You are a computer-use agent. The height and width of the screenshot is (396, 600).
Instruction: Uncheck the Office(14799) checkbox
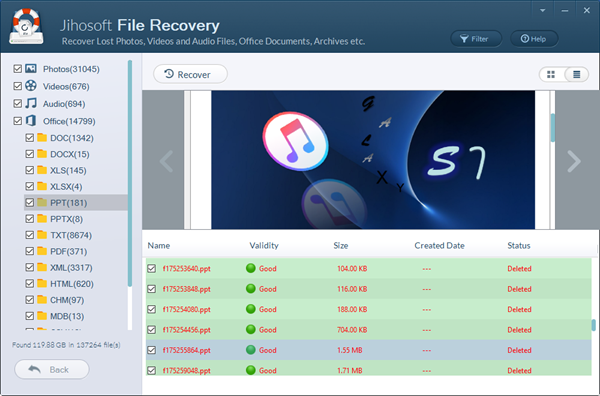pyautogui.click(x=18, y=121)
